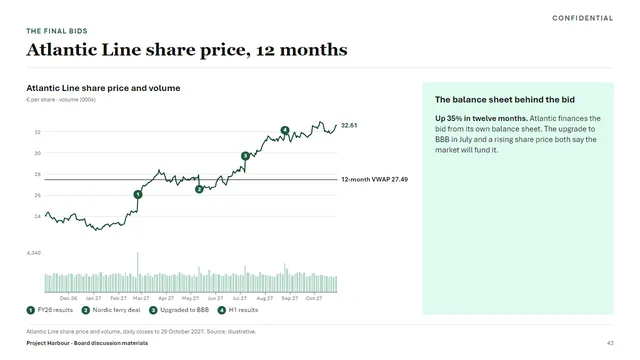Click legend icon 1 FY26 results
Image resolution: width=640 pixels, height=360 pixels.
tap(31, 310)
